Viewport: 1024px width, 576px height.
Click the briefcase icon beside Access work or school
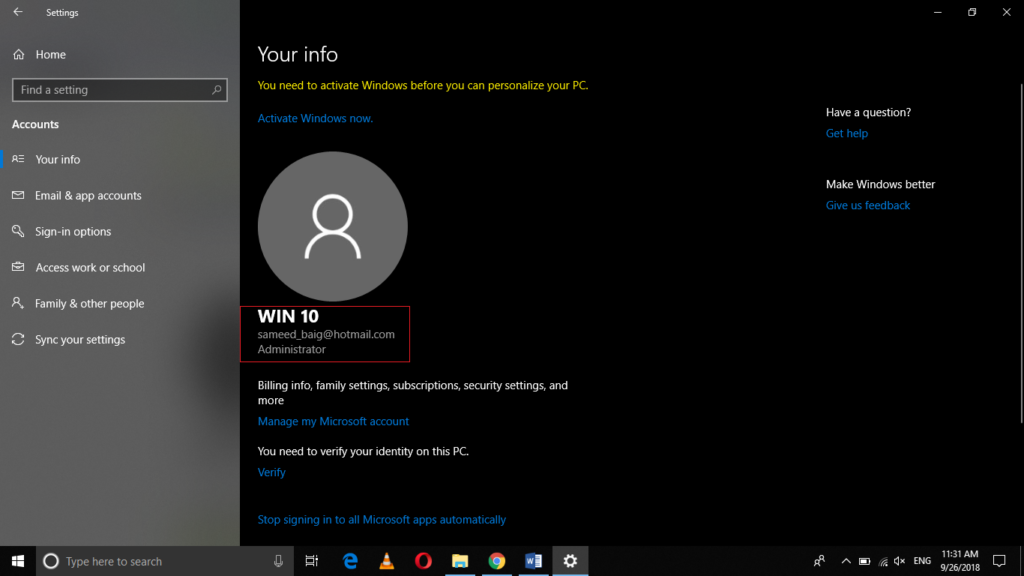point(18,266)
